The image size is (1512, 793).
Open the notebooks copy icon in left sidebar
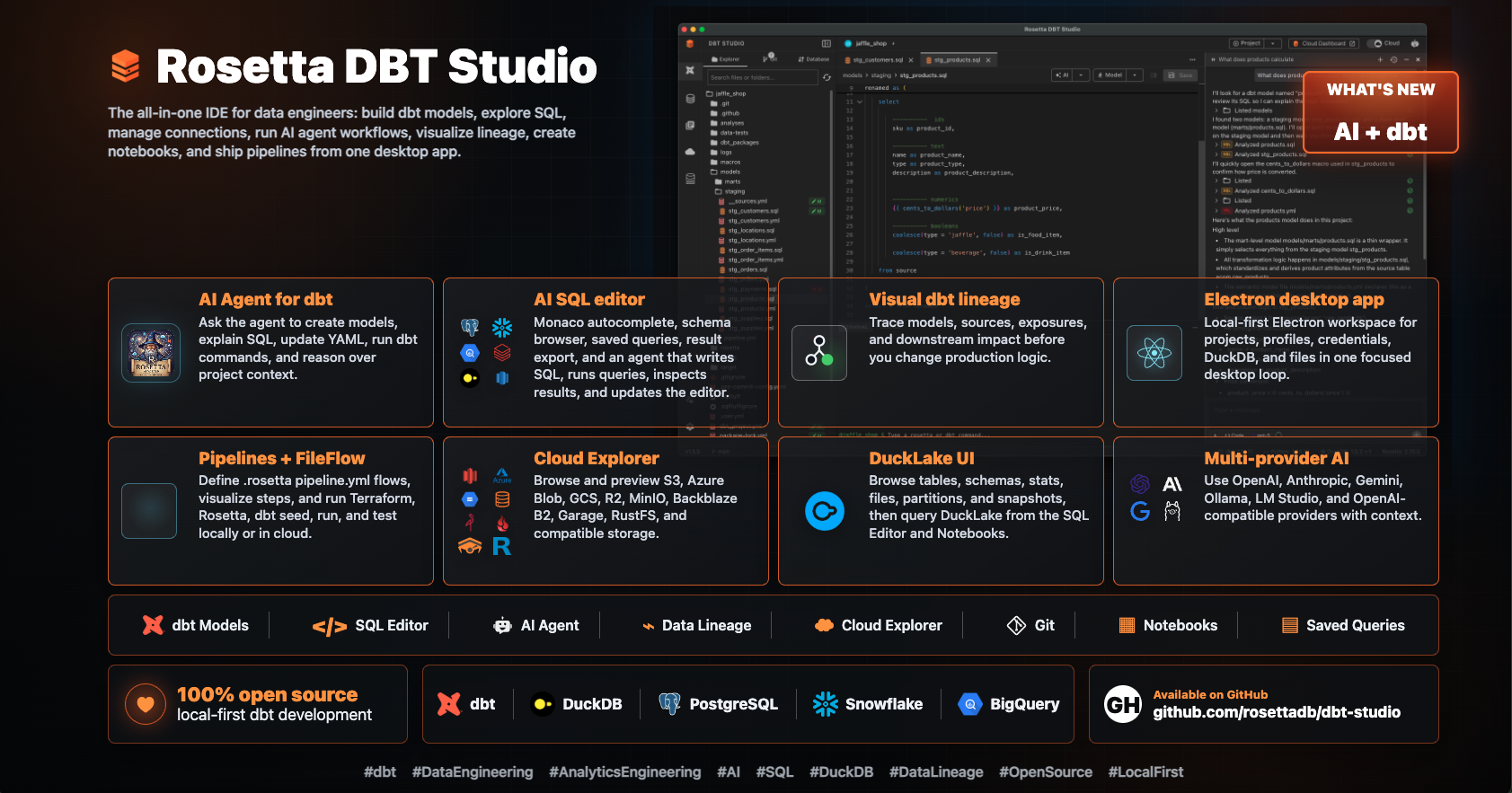click(x=690, y=125)
